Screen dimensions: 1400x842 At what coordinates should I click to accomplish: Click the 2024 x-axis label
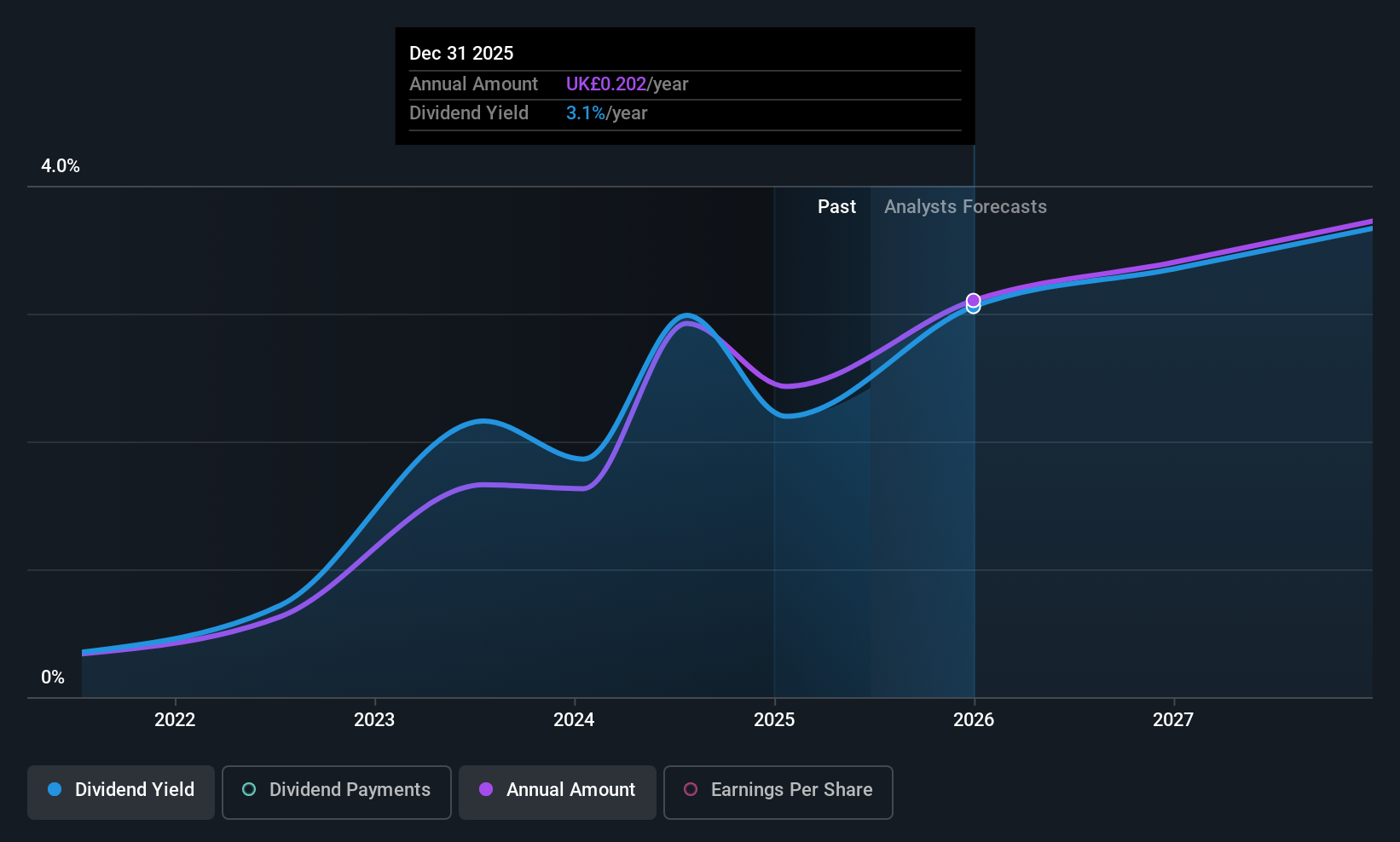pos(574,719)
